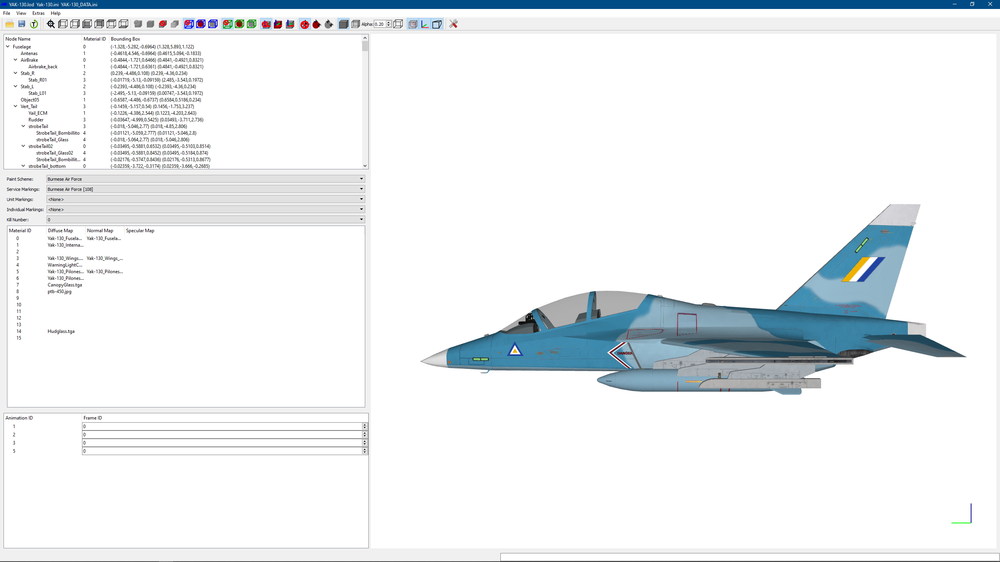Click the open folder icon in toolbar
This screenshot has width=1000, height=562.
tap(10, 24)
